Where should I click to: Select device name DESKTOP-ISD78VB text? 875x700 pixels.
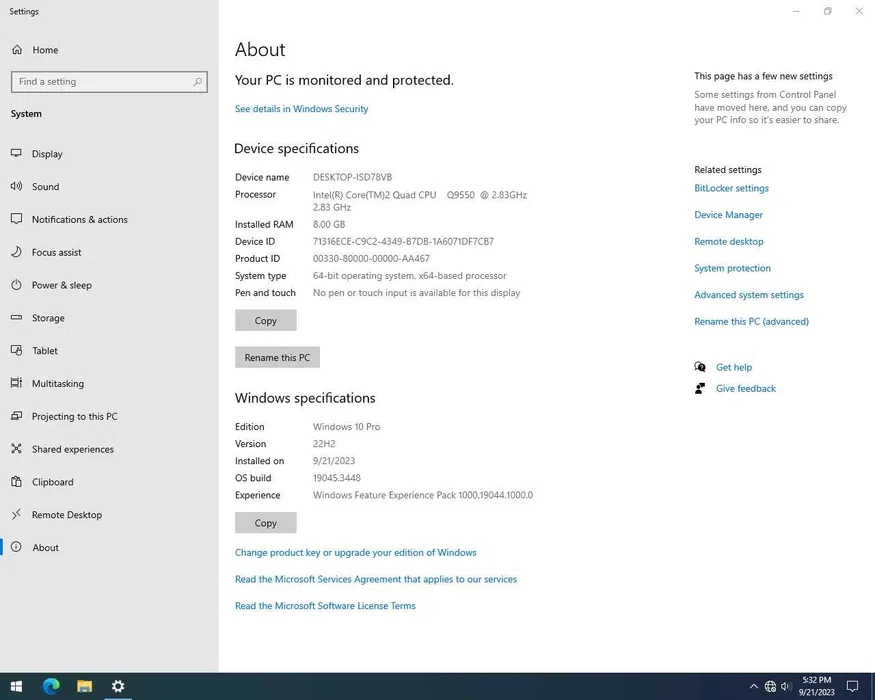[352, 177]
